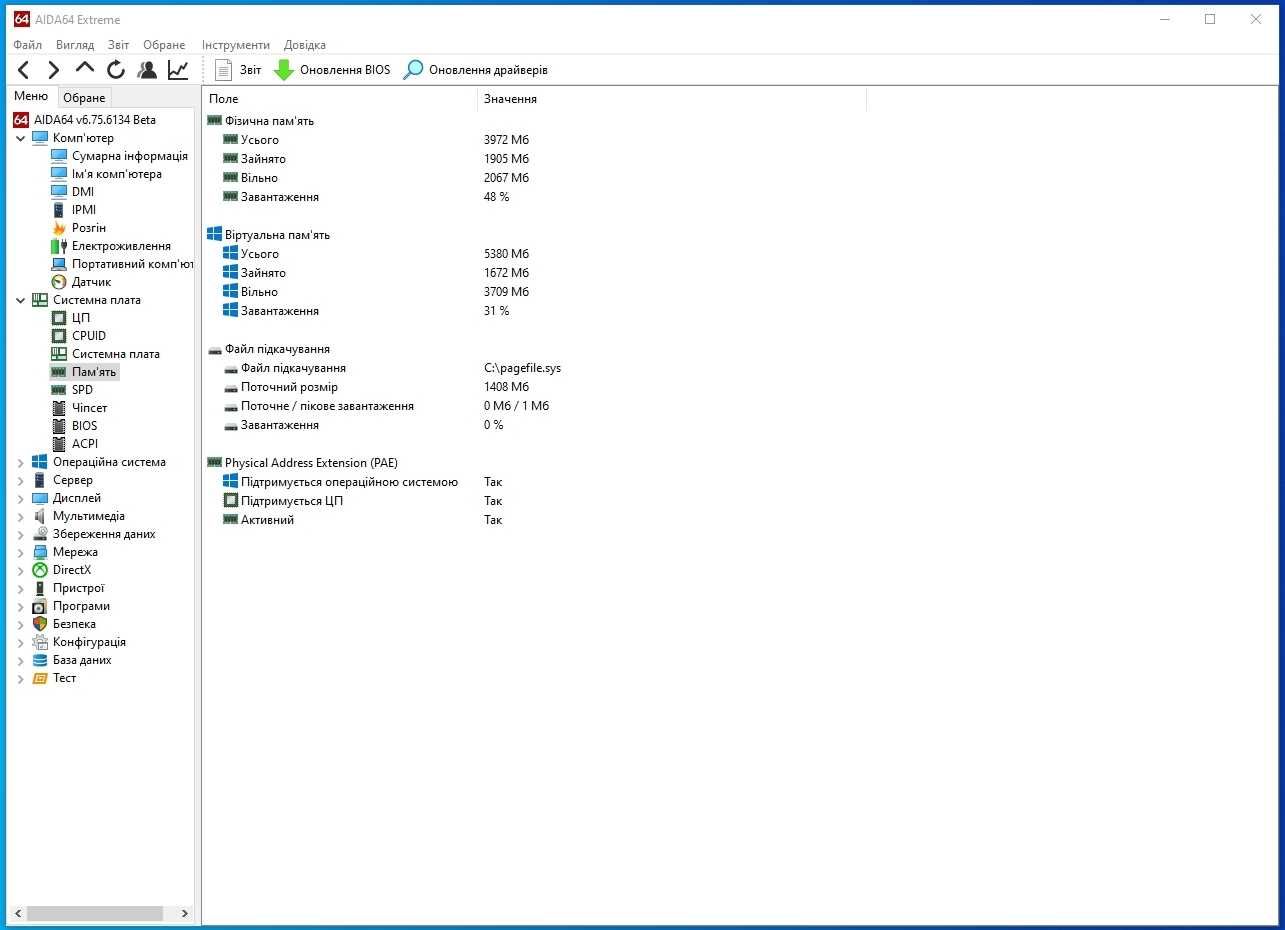Open Безпека shield icon item
Viewport: 1285px width, 930px height.
(40, 624)
